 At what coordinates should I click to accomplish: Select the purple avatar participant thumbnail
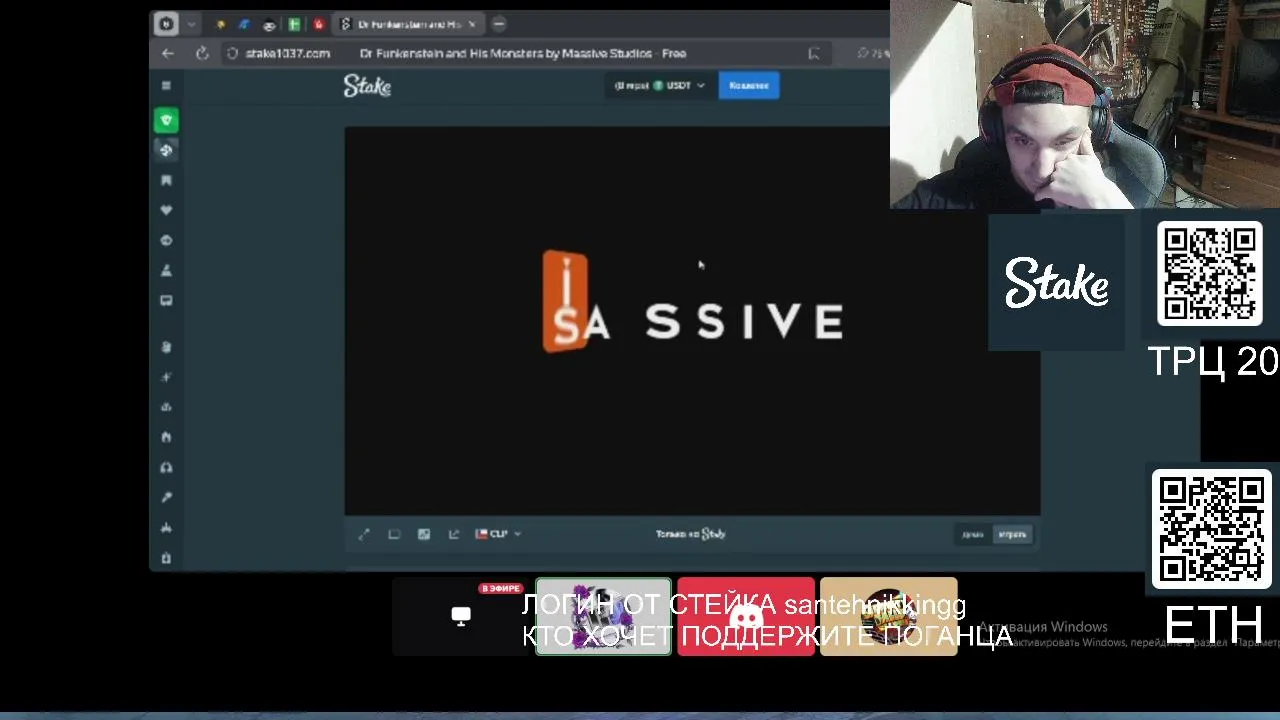(603, 616)
